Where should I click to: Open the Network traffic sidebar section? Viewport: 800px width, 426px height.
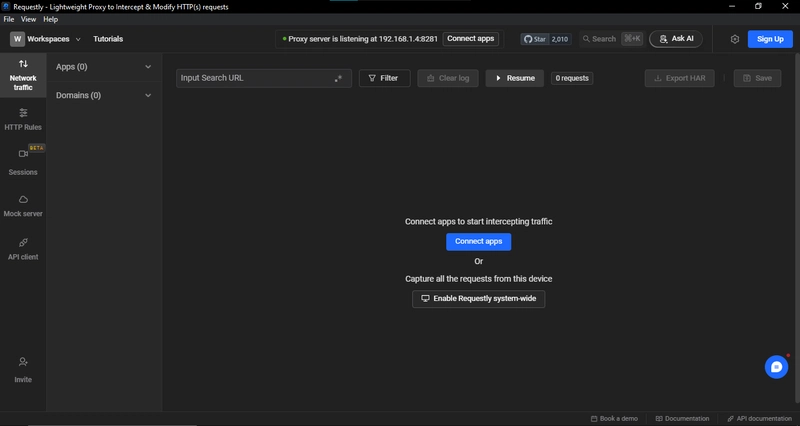[23, 75]
